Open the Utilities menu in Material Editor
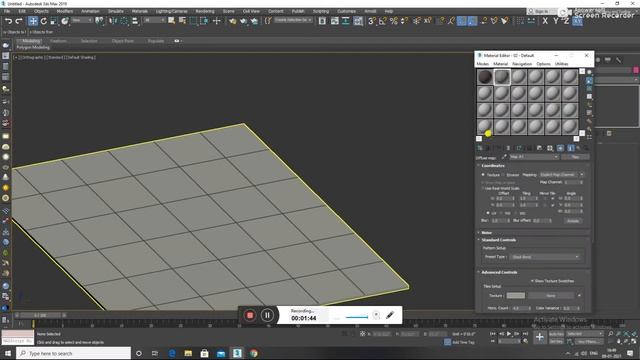The width and height of the screenshot is (640, 360). [x=562, y=64]
